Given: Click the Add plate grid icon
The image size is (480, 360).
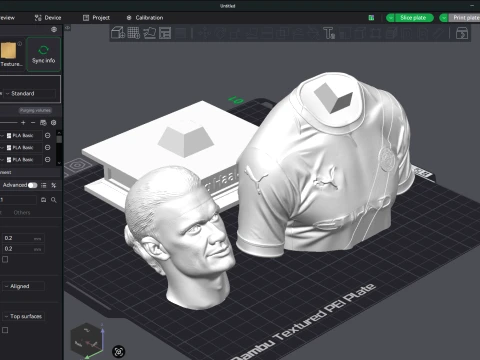Looking at the screenshot, I should 134,33.
